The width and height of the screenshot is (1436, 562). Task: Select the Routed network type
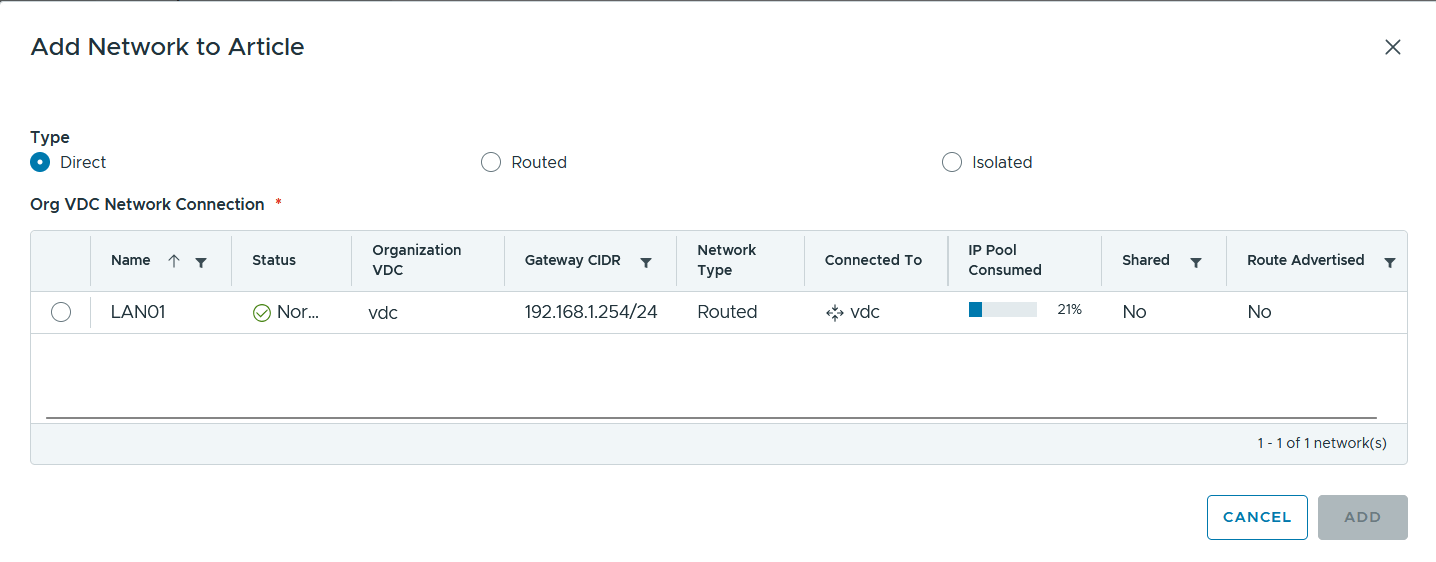click(x=491, y=162)
